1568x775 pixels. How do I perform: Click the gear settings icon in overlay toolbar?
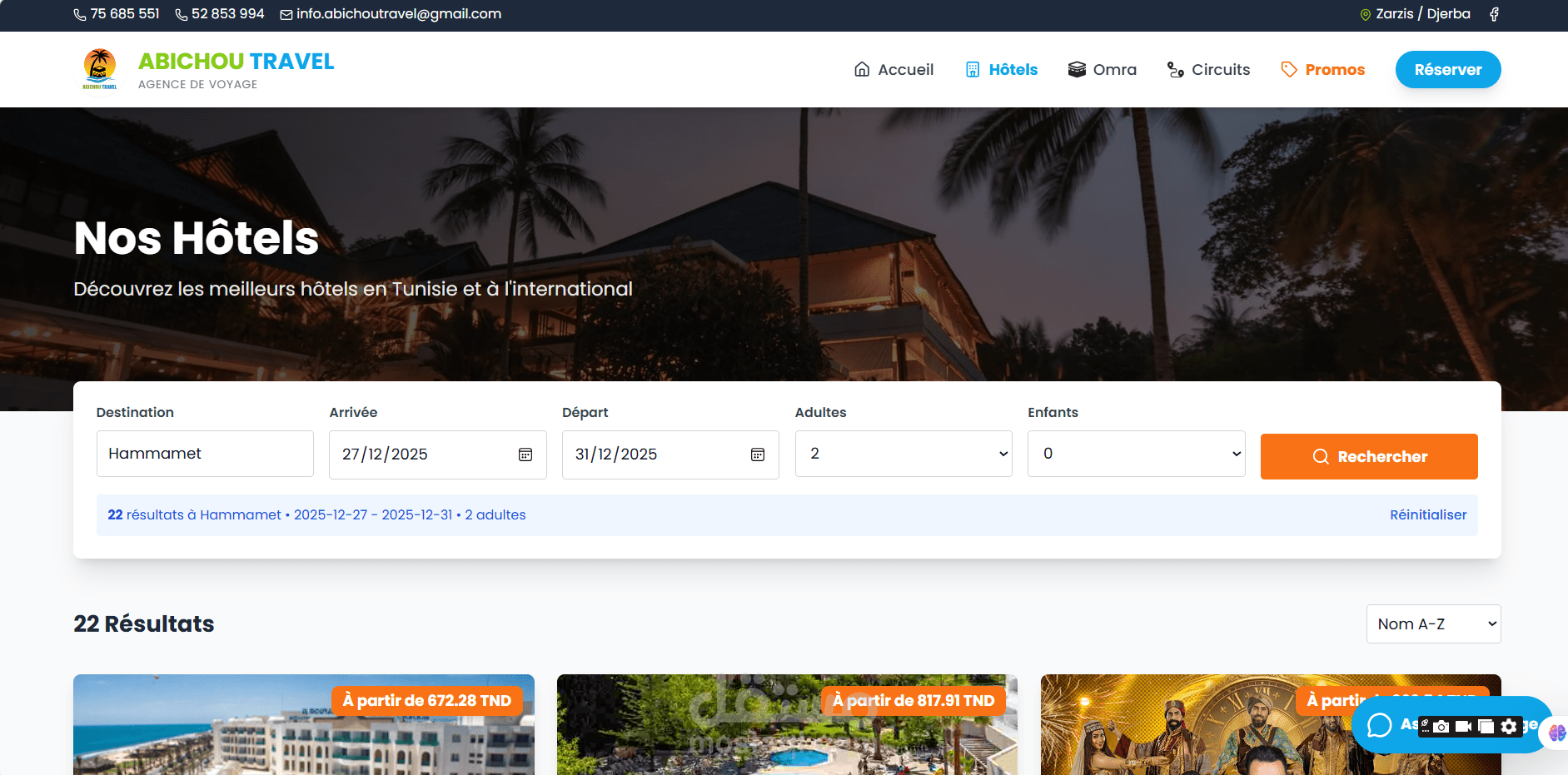[1509, 727]
